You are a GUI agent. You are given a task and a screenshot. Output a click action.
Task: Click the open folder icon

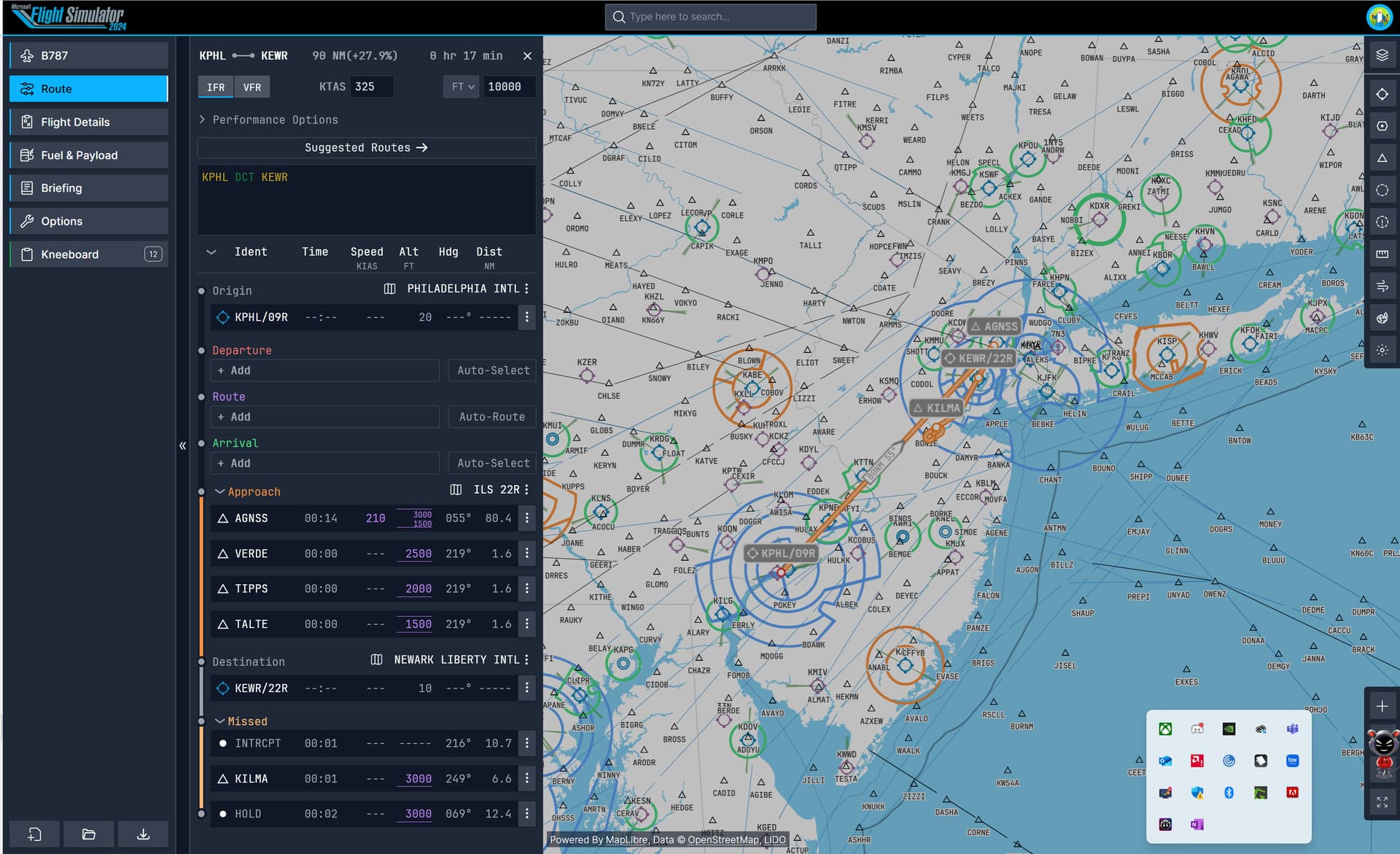89,834
